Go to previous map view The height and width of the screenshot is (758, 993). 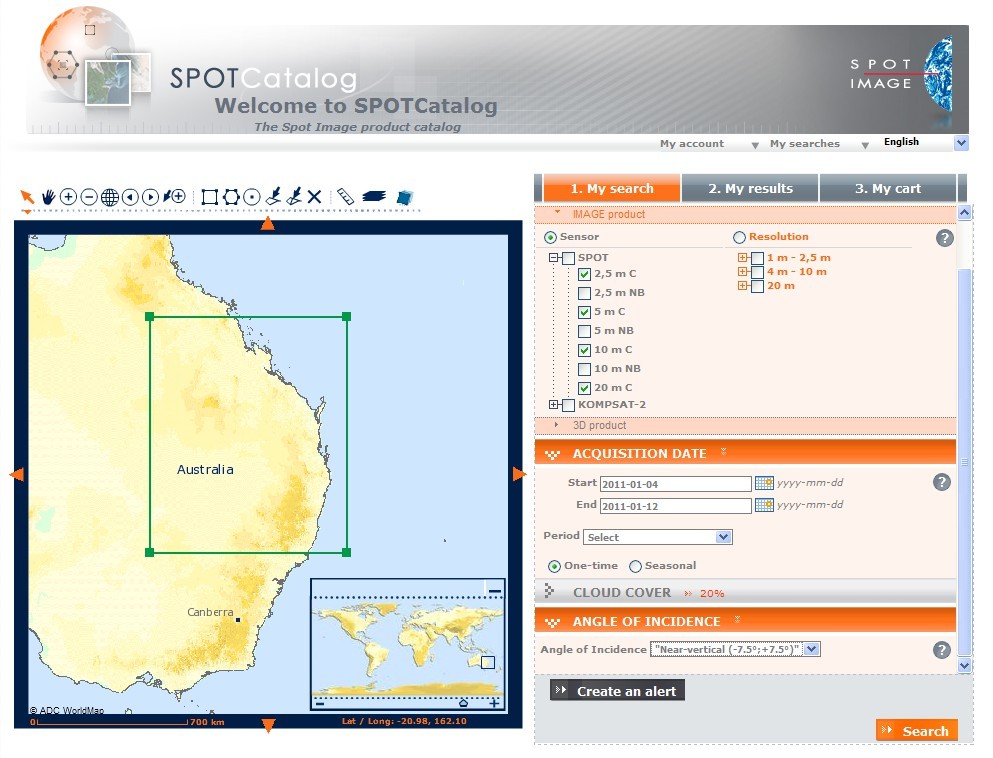tap(130, 197)
